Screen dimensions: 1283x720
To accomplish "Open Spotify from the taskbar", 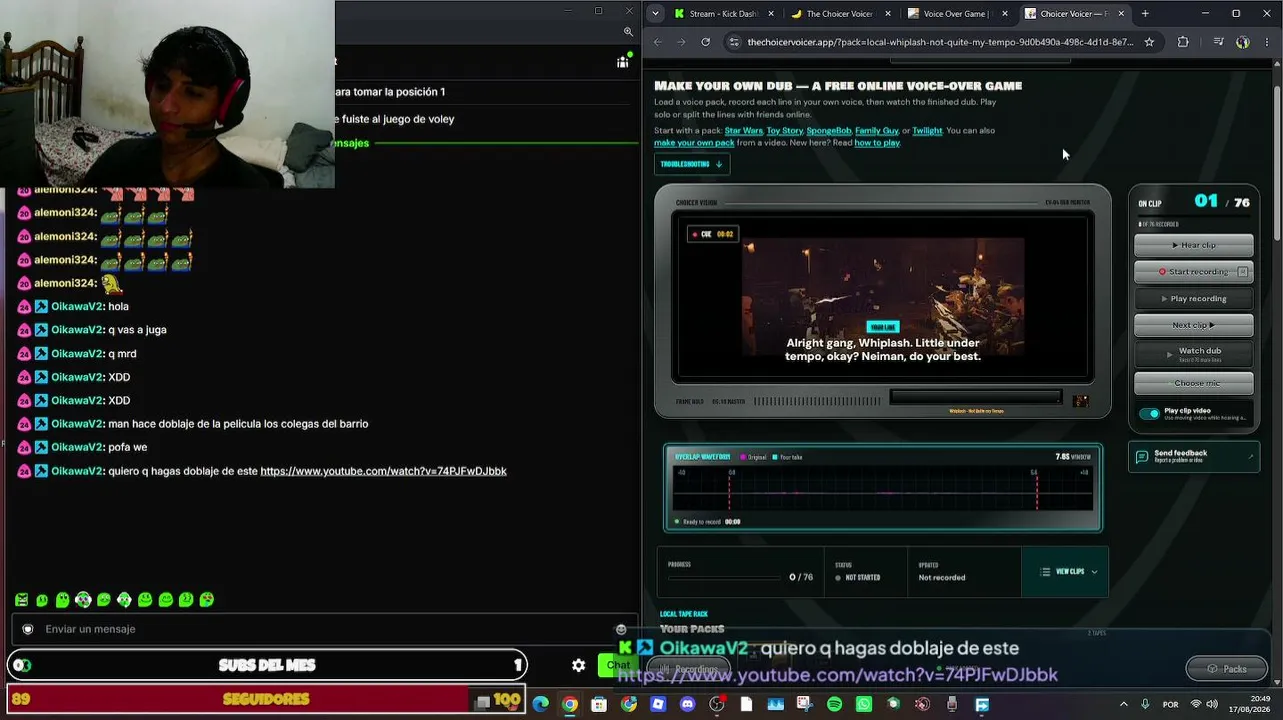I will click(834, 704).
